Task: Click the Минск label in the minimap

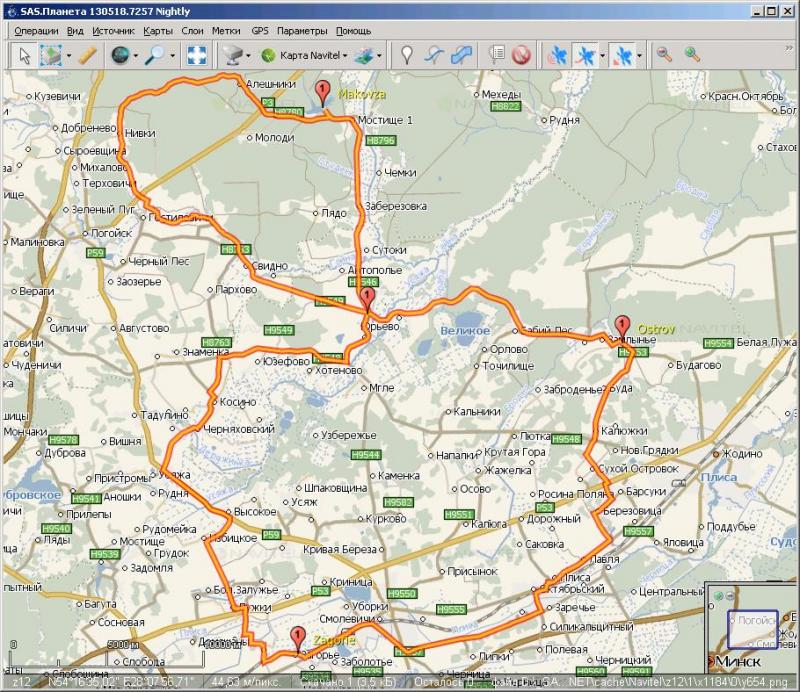Action: [x=737, y=662]
